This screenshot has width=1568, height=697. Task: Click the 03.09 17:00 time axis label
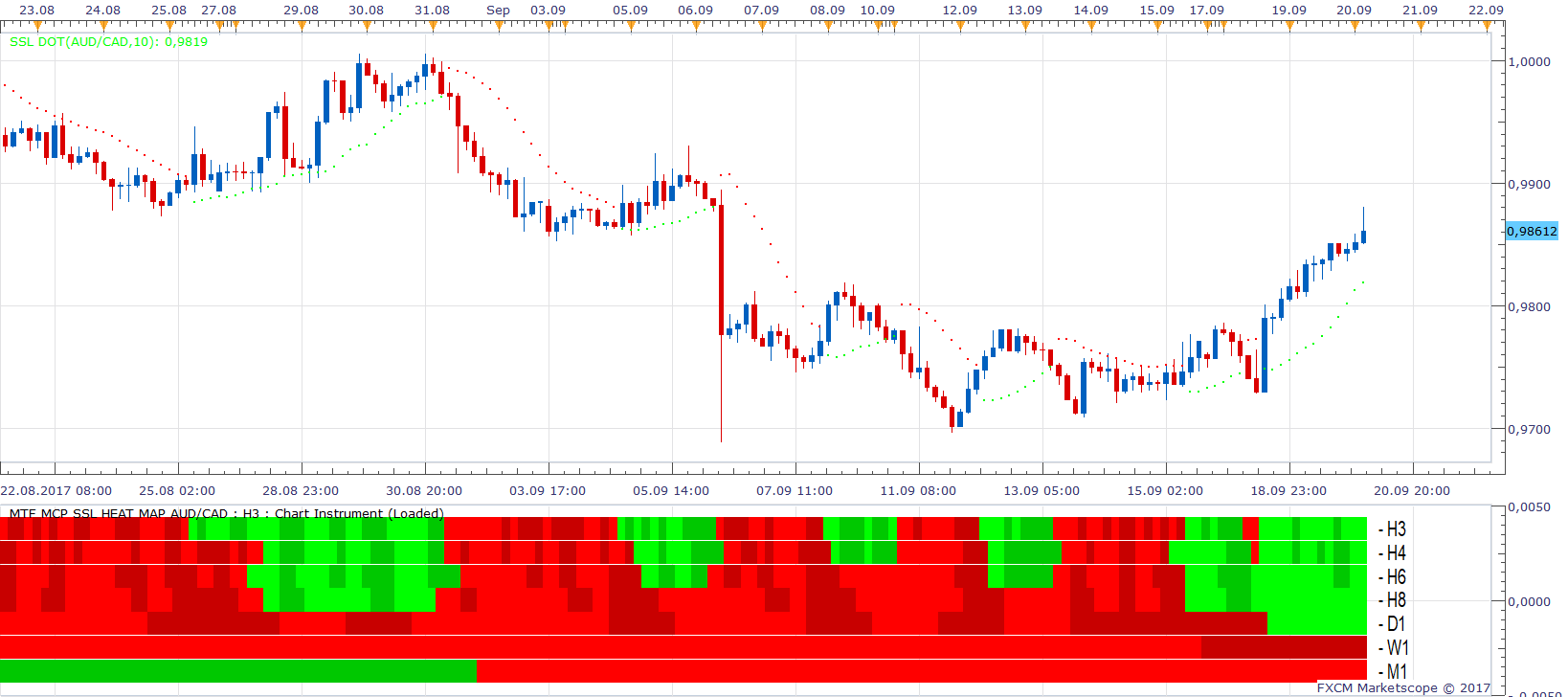[548, 490]
